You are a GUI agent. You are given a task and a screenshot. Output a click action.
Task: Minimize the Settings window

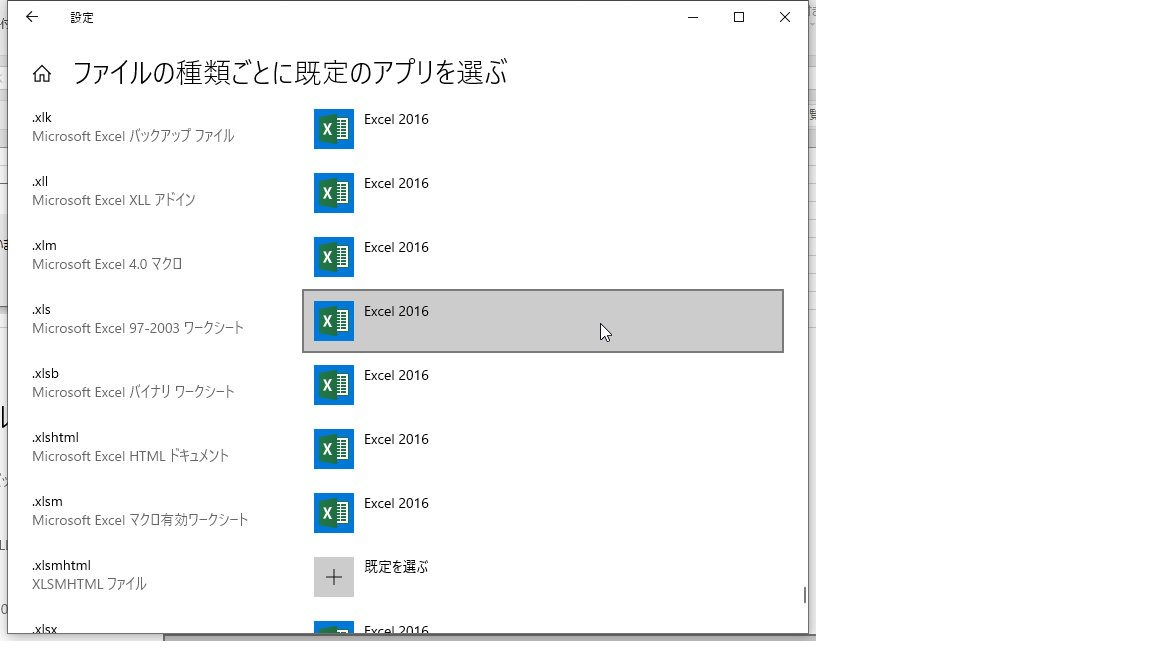click(x=693, y=17)
